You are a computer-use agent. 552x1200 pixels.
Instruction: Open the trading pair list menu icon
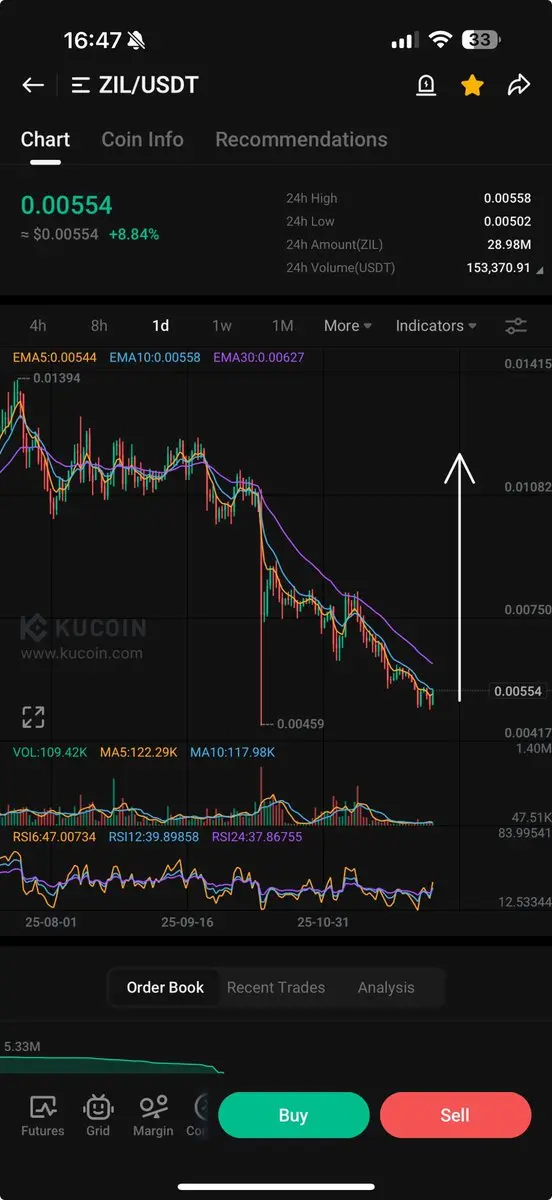[x=81, y=85]
